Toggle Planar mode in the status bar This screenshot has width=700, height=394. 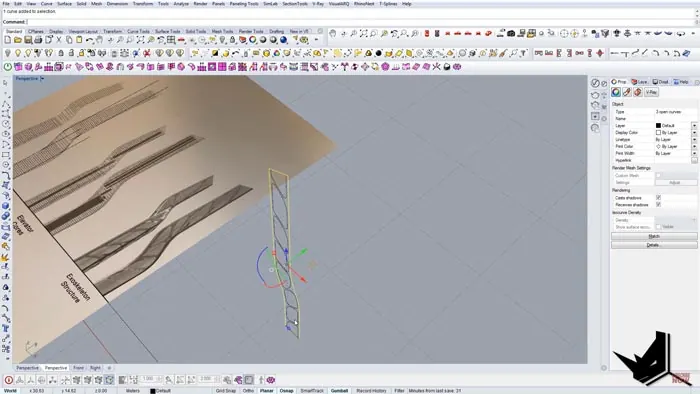pos(267,390)
